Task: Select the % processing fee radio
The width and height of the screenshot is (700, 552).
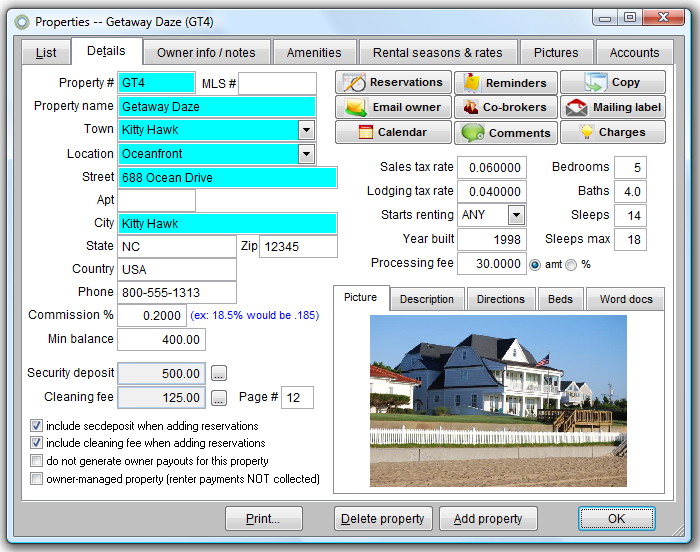Action: tap(571, 265)
